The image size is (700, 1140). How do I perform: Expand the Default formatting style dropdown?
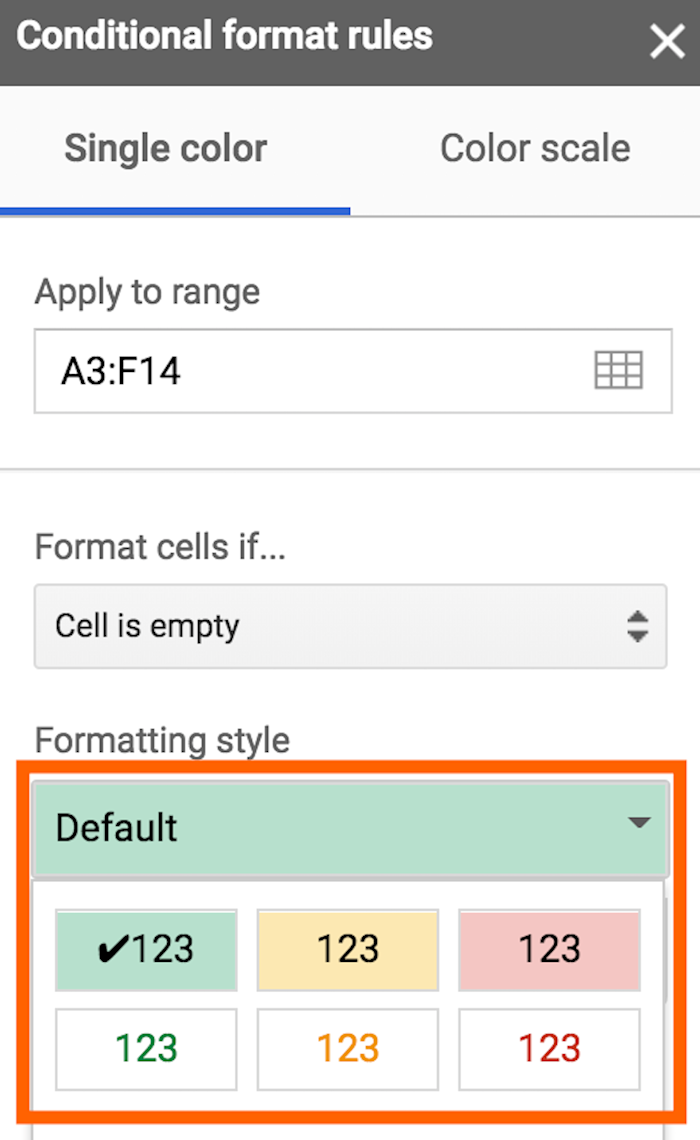pyautogui.click(x=350, y=828)
